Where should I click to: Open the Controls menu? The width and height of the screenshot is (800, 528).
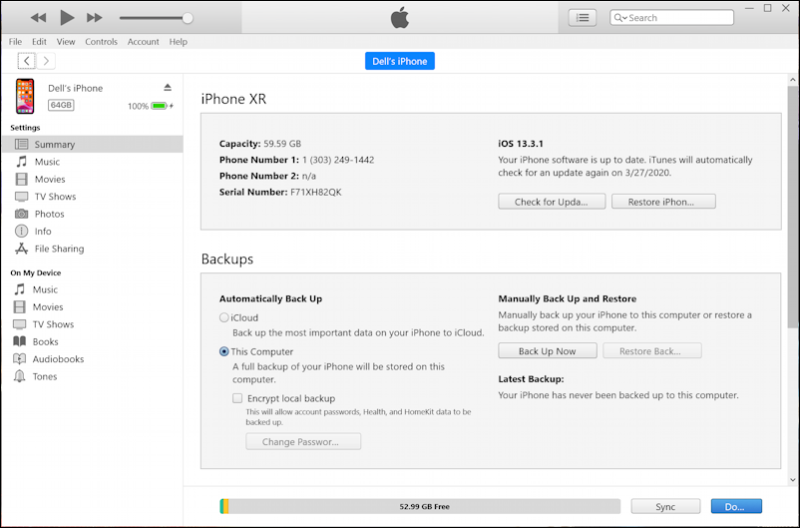click(x=101, y=42)
